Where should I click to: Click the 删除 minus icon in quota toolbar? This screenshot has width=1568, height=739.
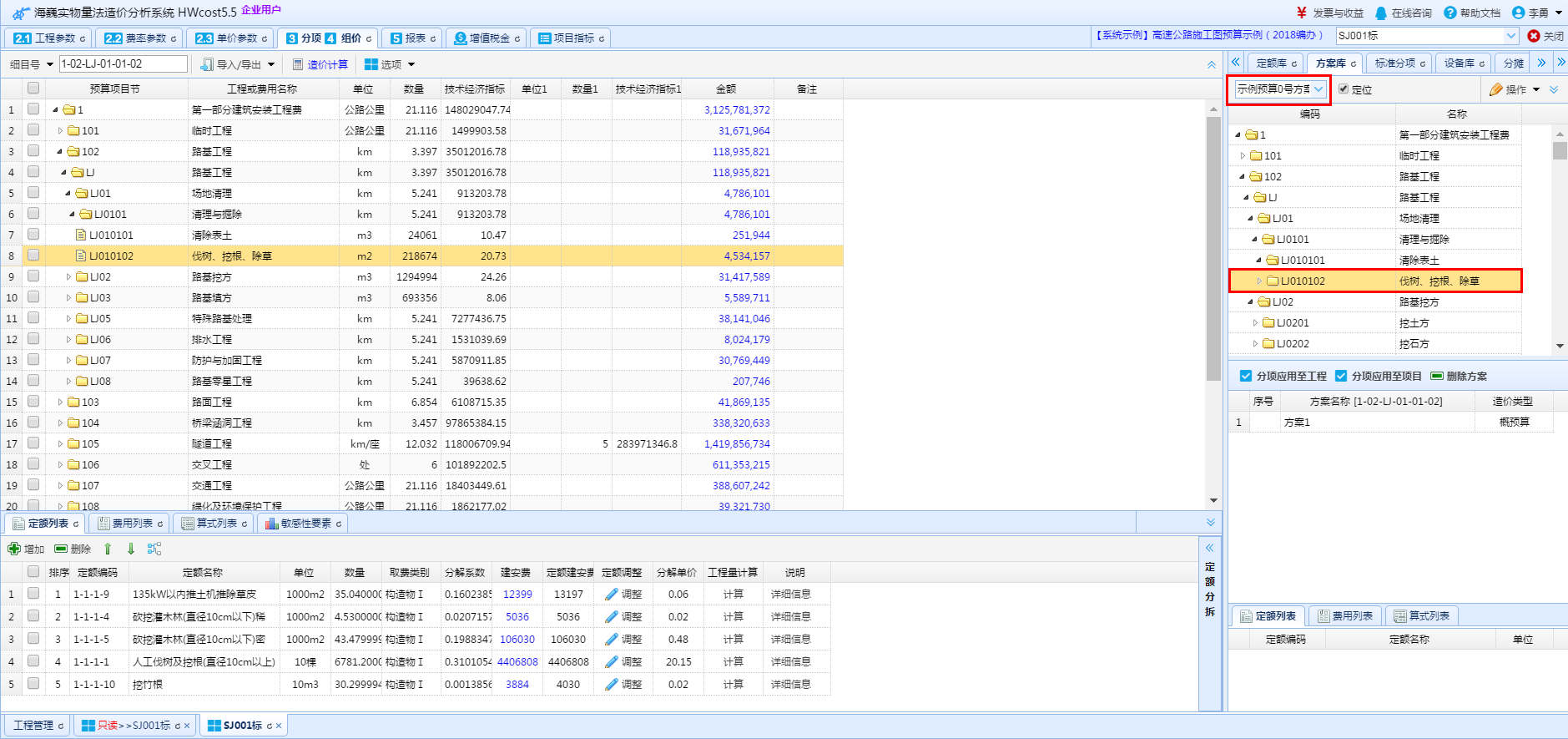click(x=61, y=549)
